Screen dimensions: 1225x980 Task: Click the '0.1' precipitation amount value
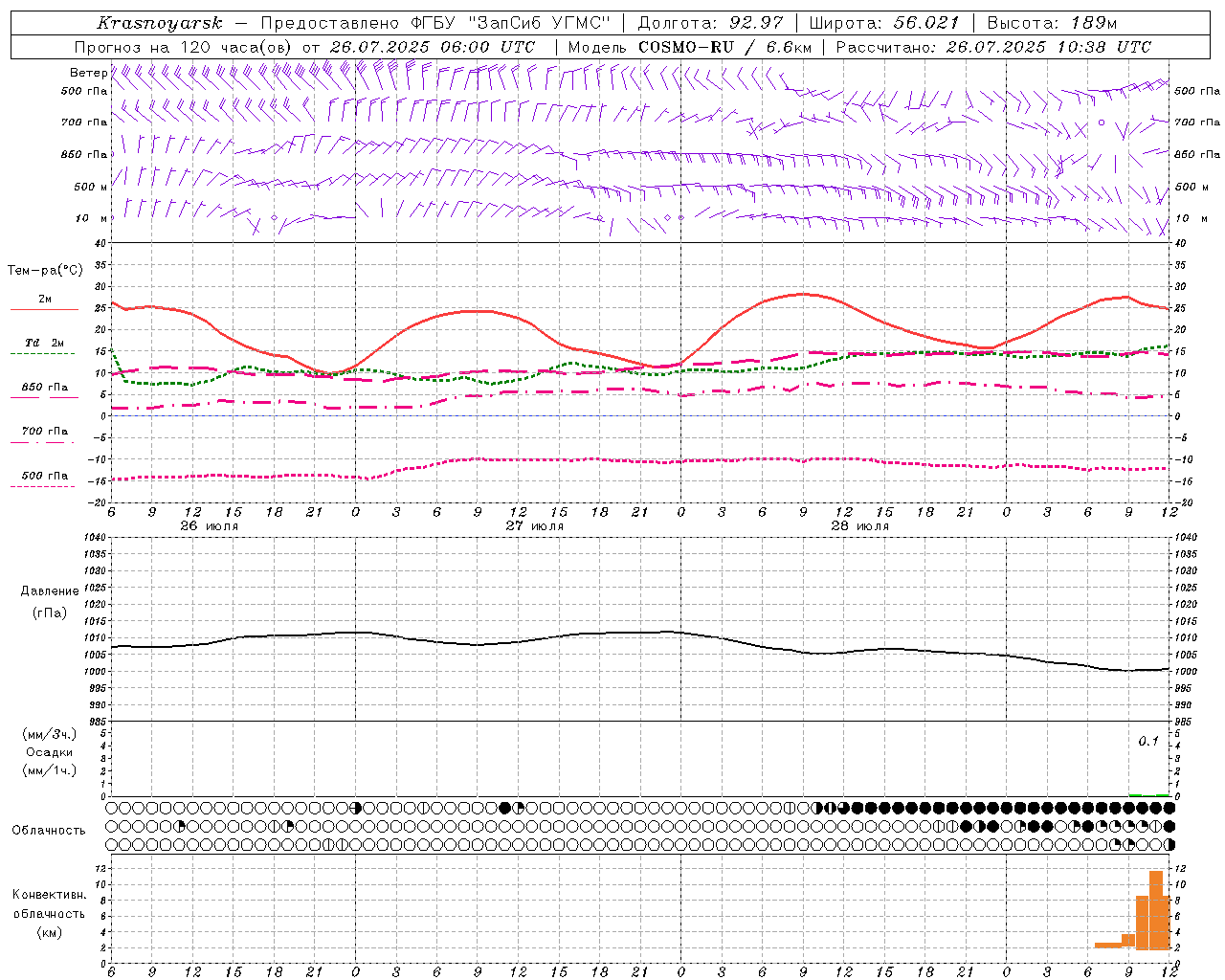(1148, 741)
